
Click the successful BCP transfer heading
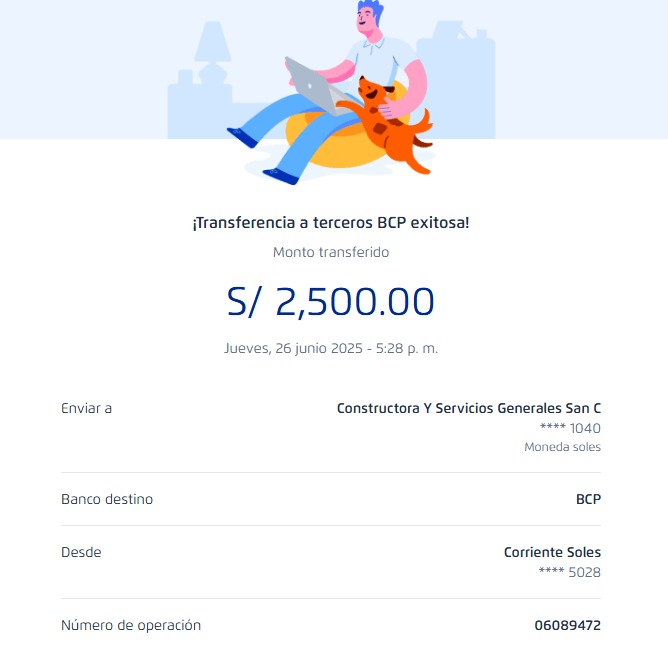(331, 223)
